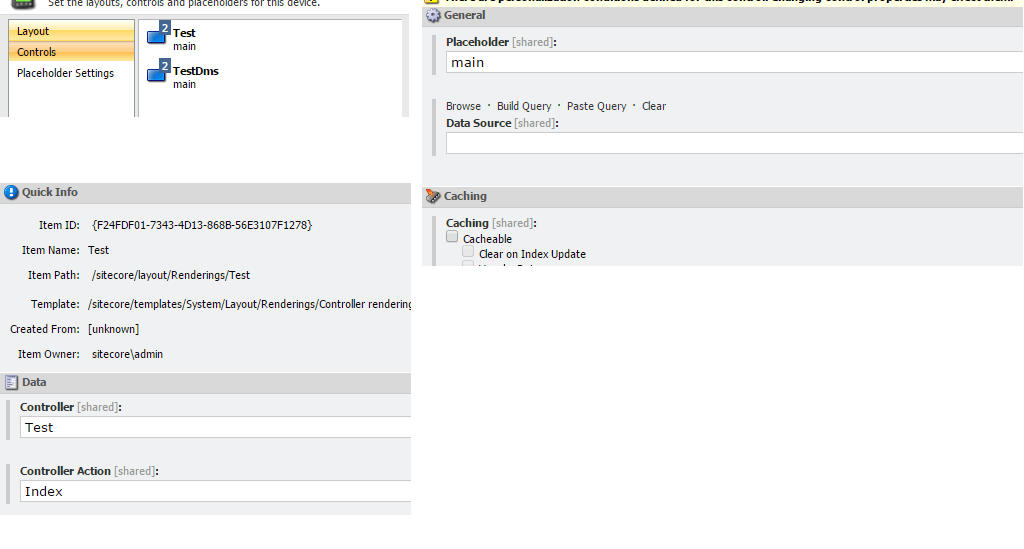Collapse the Caching section header

click(722, 196)
